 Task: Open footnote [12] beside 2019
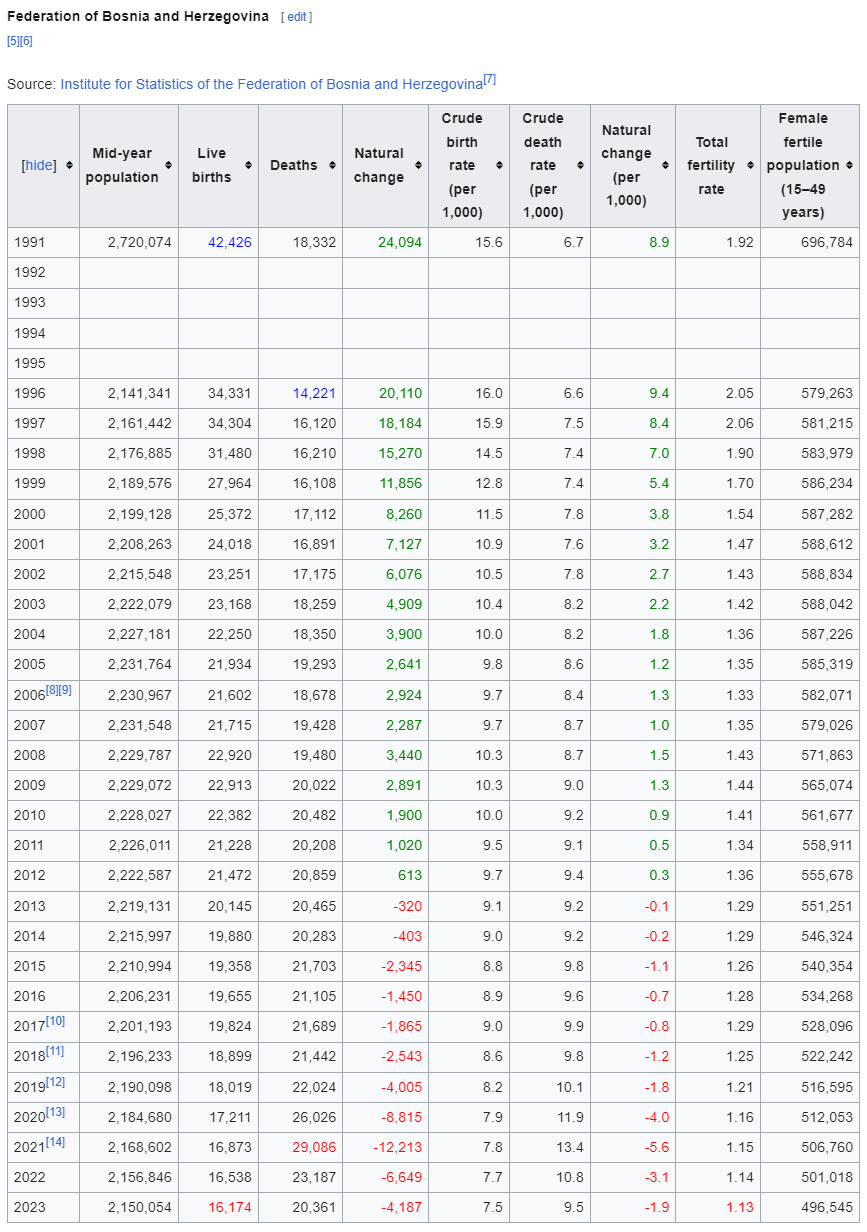pyautogui.click(x=55, y=1082)
